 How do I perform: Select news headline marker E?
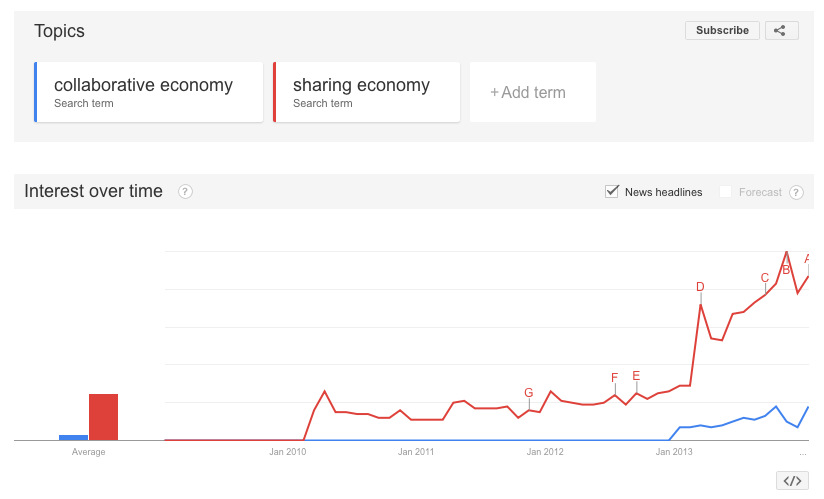636,376
